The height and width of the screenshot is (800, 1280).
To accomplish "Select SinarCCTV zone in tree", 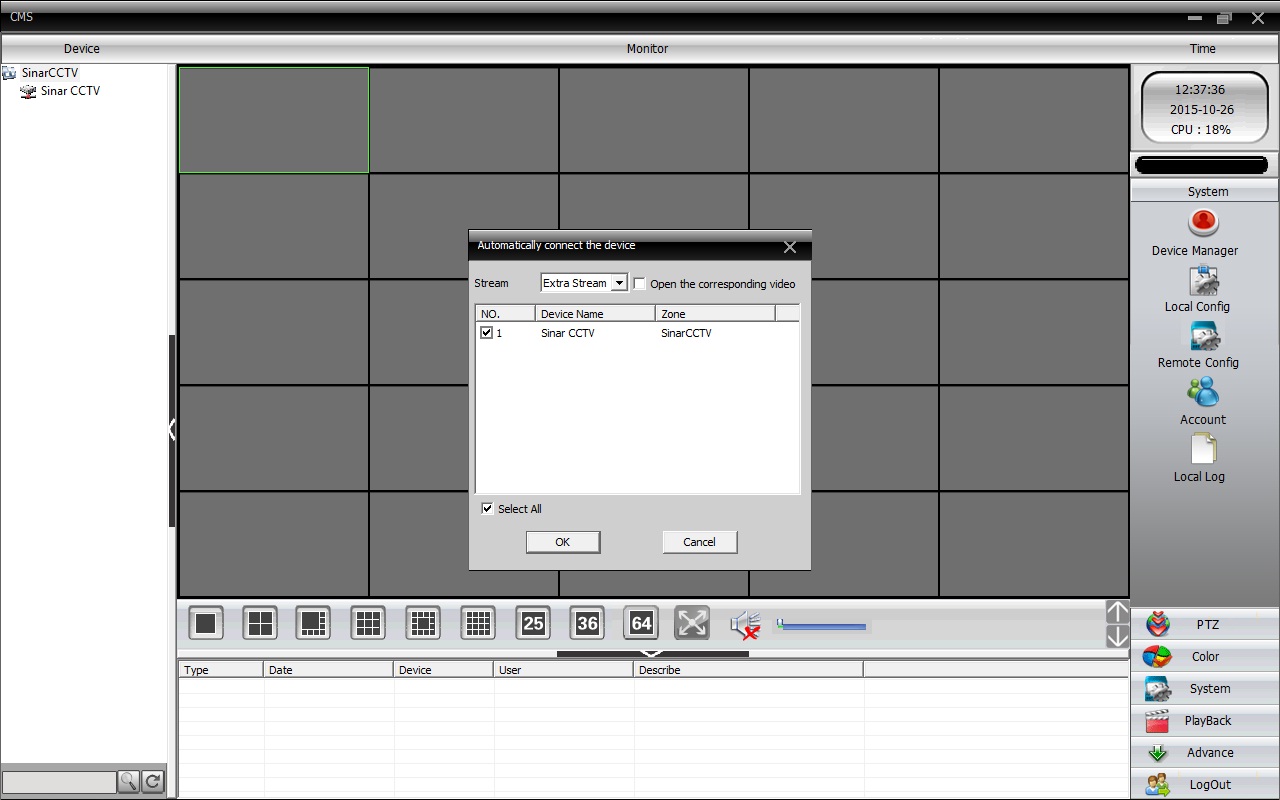I will [49, 73].
